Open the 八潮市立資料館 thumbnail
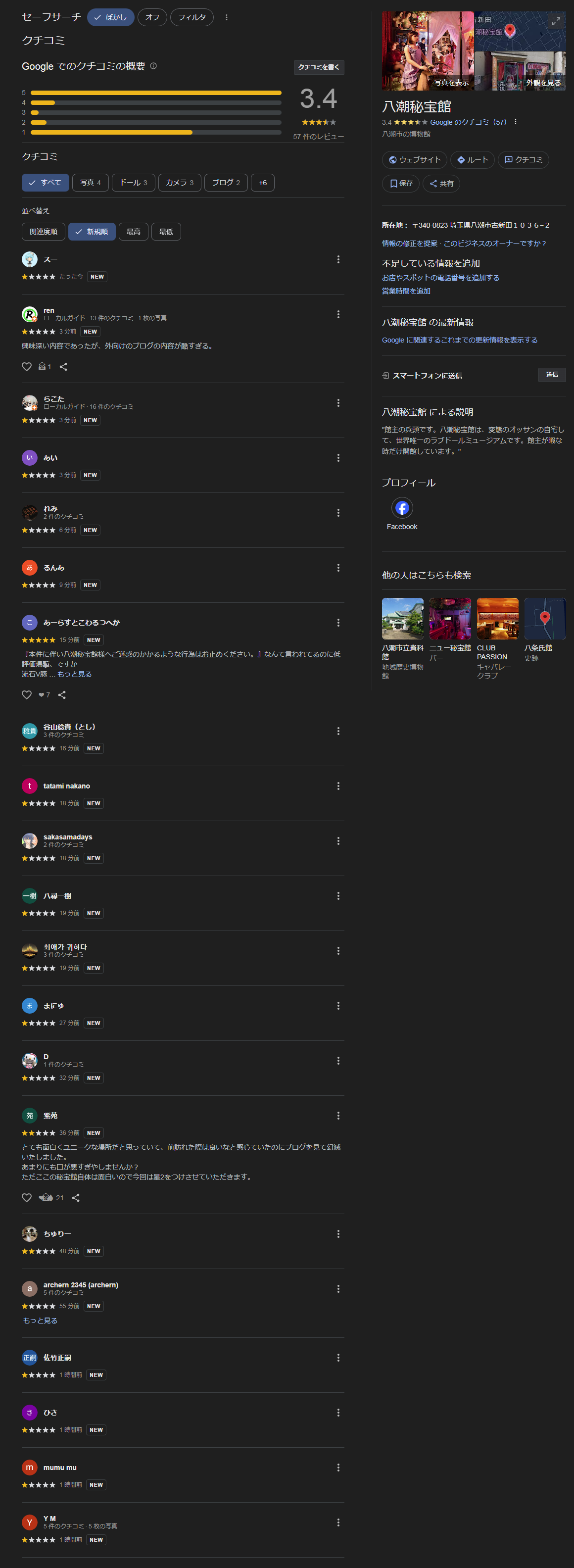Viewport: 574px width, 1568px height. click(x=402, y=618)
